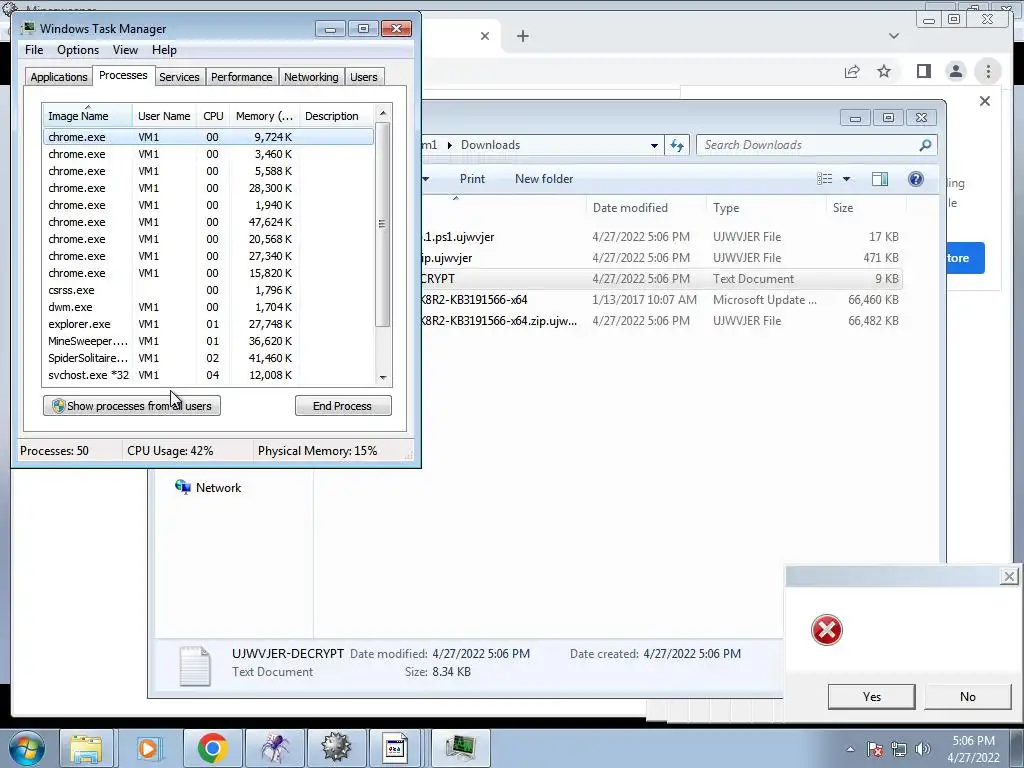1024x768 pixels.
Task: Open Chrome's tab search chevron
Action: 894,36
